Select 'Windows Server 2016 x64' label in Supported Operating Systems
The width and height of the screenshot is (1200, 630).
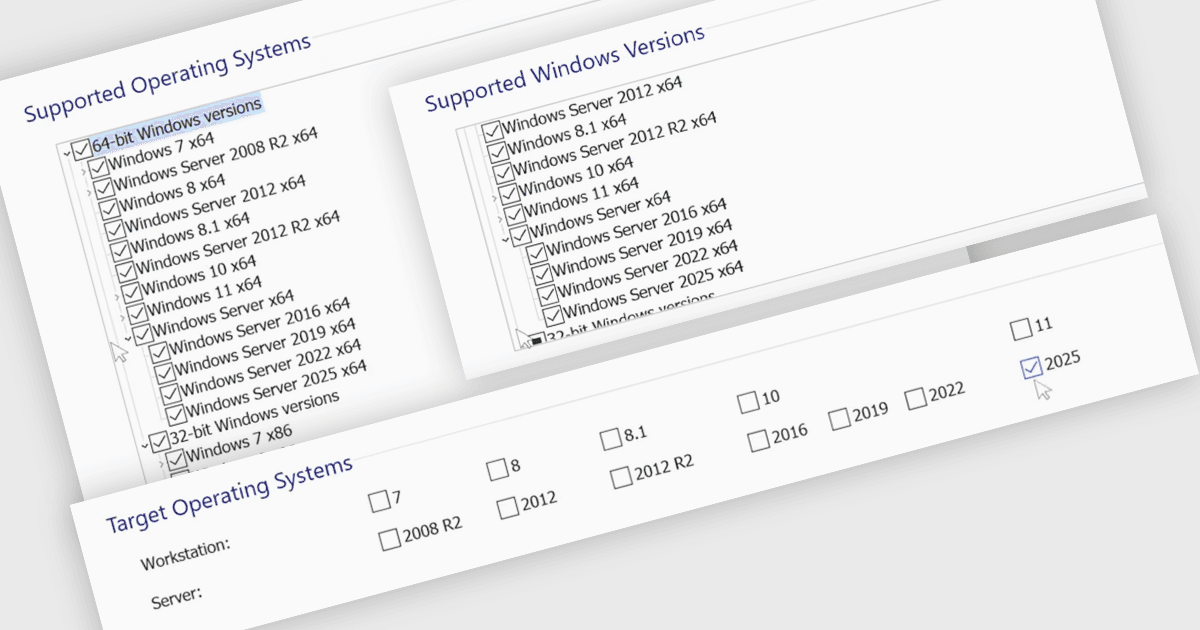coord(260,328)
